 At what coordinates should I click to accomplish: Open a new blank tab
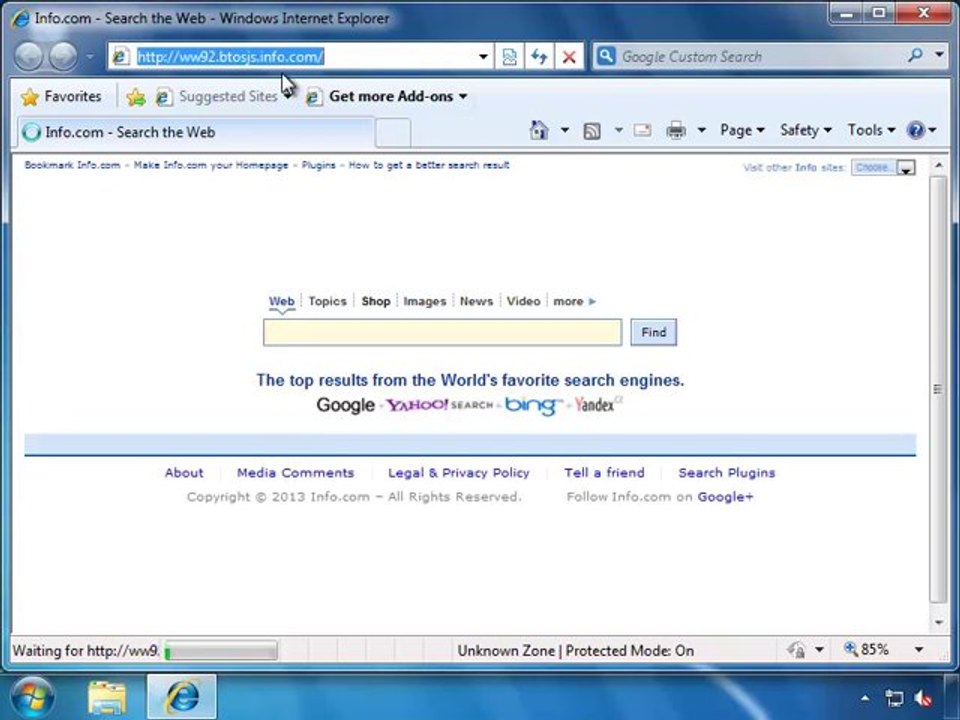coord(392,133)
